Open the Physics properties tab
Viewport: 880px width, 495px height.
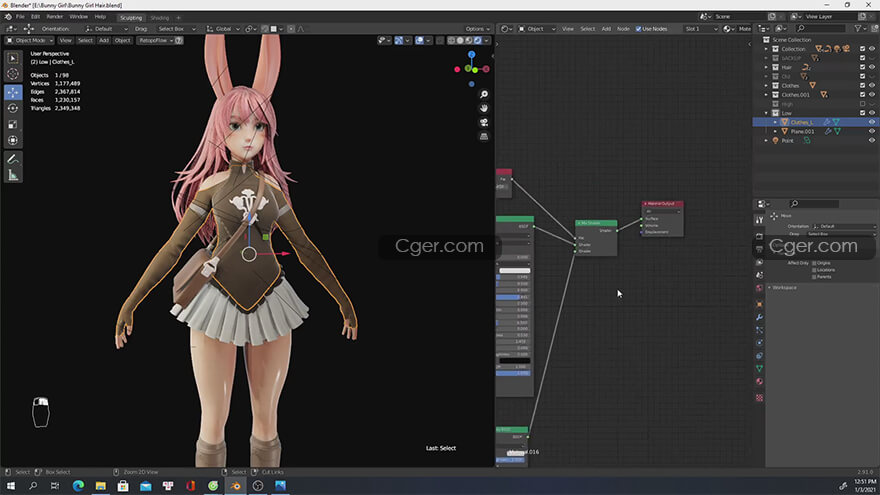coord(759,343)
